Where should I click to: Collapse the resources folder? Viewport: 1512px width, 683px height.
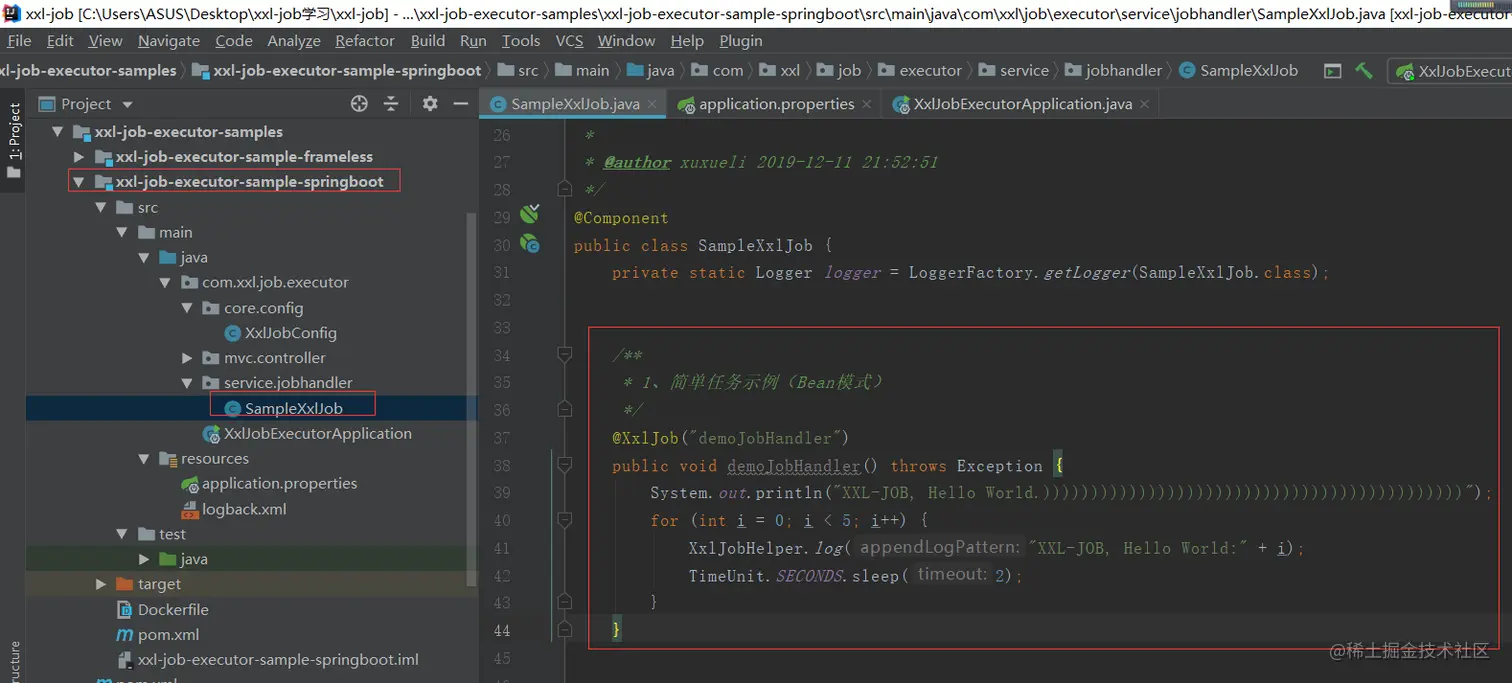(x=144, y=459)
